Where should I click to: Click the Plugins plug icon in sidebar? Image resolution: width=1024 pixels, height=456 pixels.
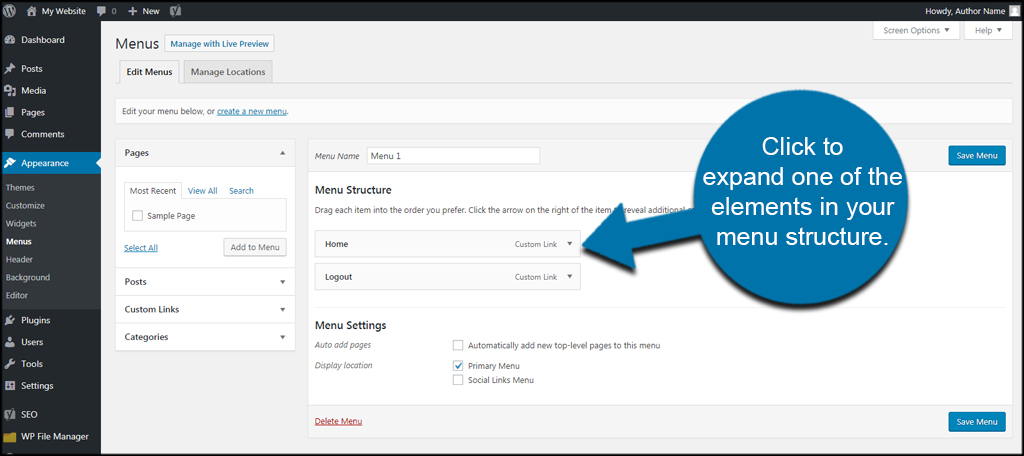click(10, 320)
